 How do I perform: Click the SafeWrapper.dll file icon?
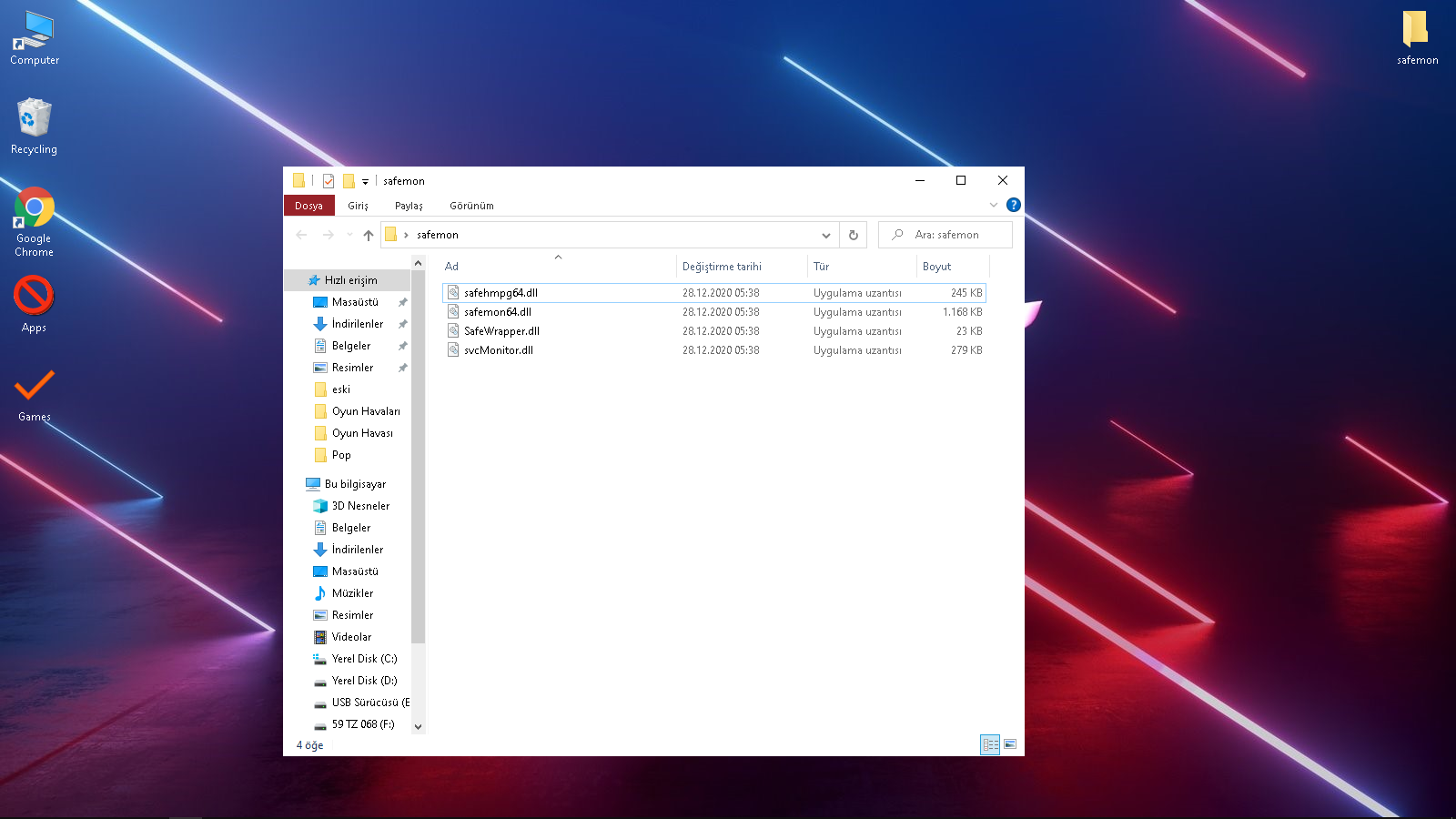coord(453,331)
